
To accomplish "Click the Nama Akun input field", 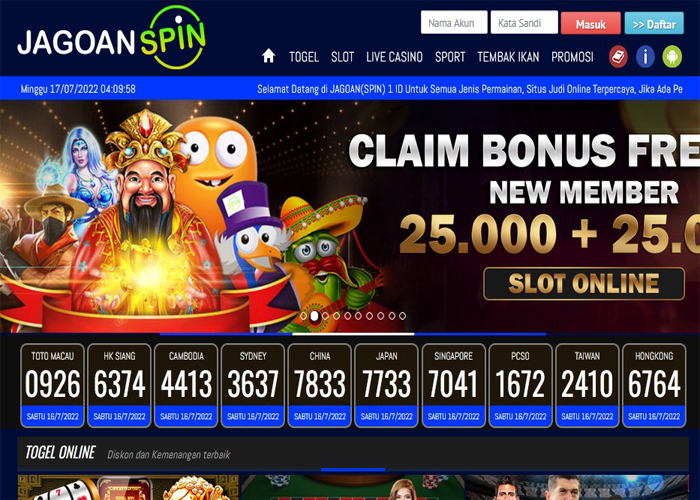I will pos(454,22).
